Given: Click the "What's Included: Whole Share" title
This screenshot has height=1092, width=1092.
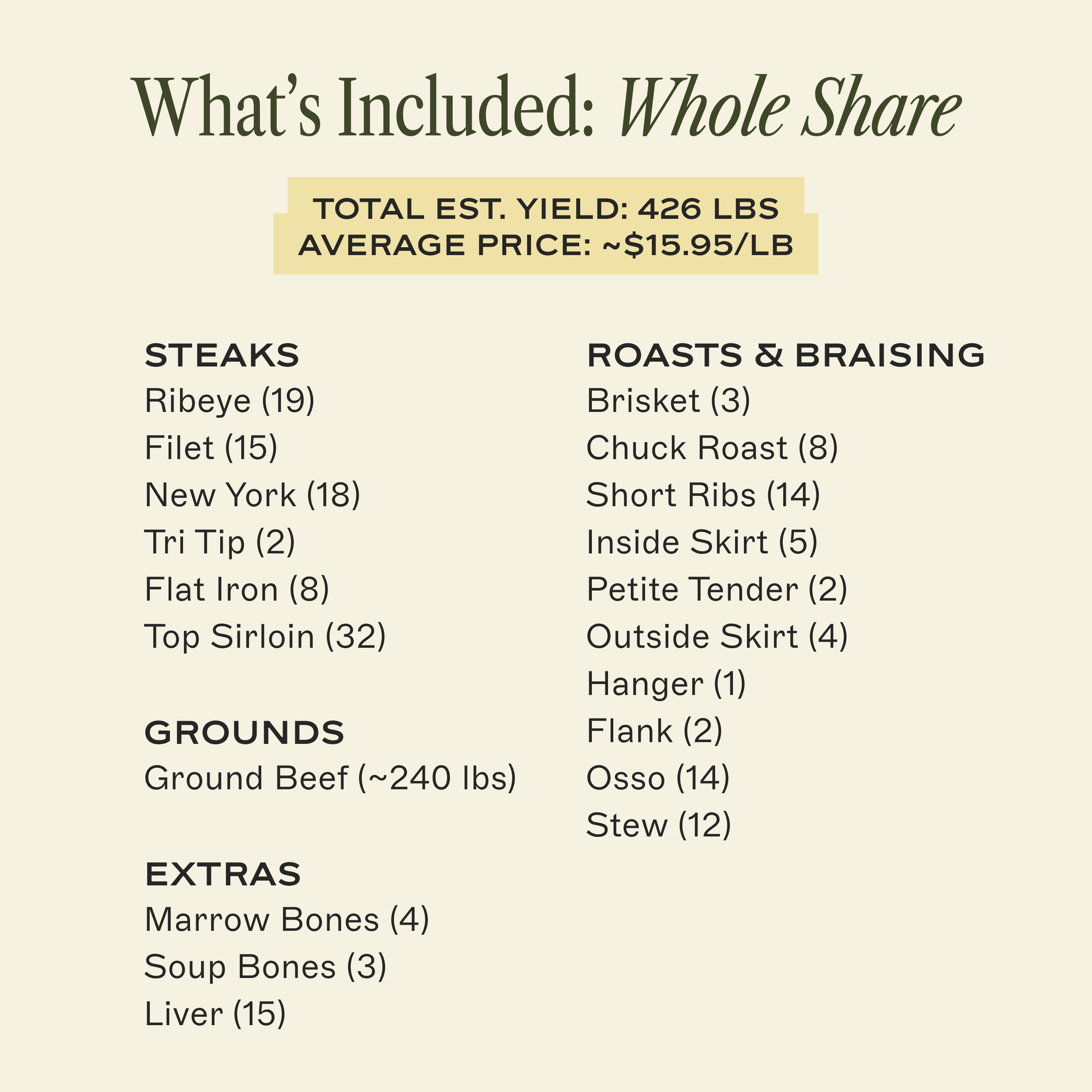Looking at the screenshot, I should [546, 107].
